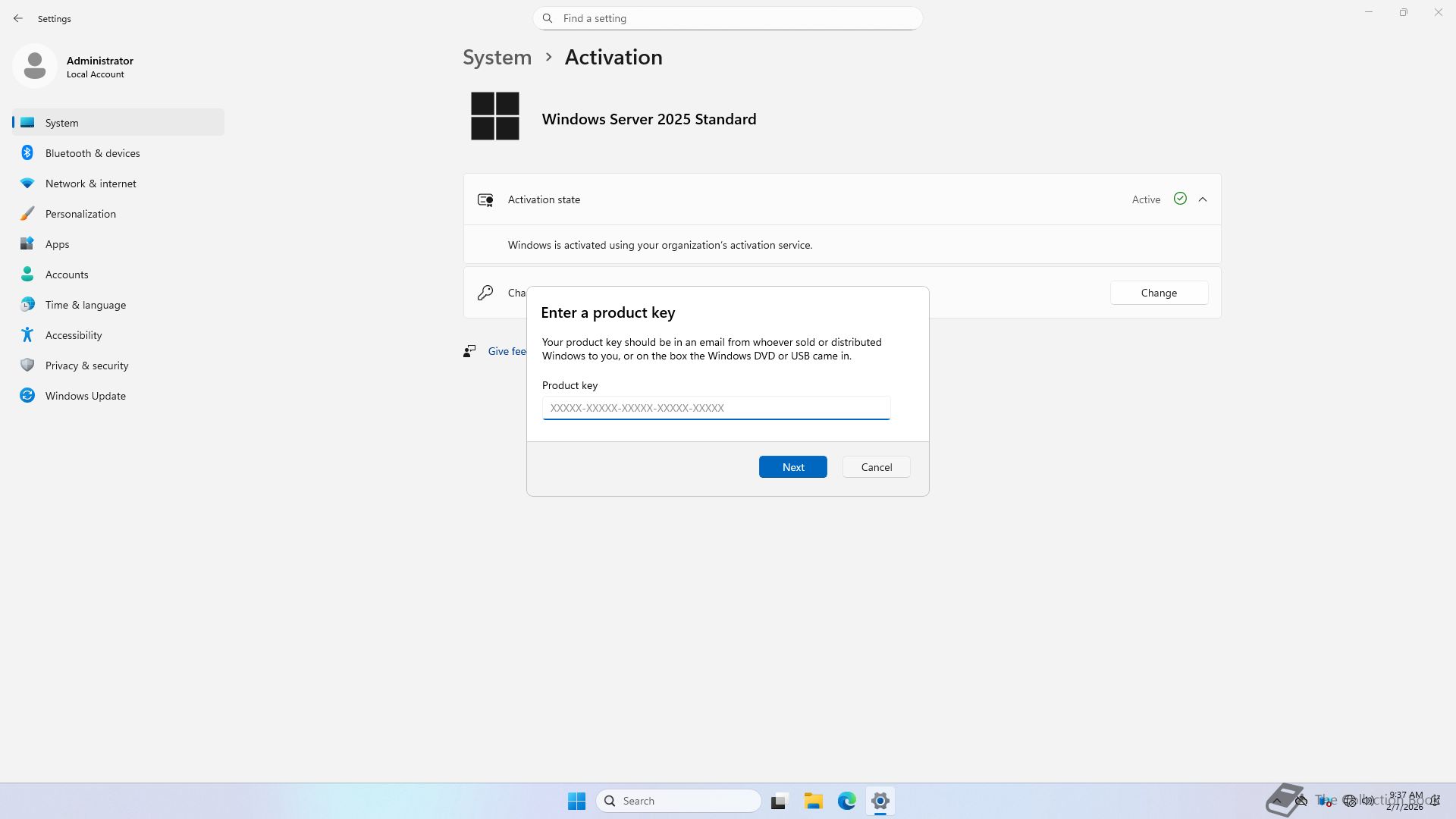The height and width of the screenshot is (819, 1456).
Task: Select the Personalization paintbrush icon
Action: (x=27, y=214)
